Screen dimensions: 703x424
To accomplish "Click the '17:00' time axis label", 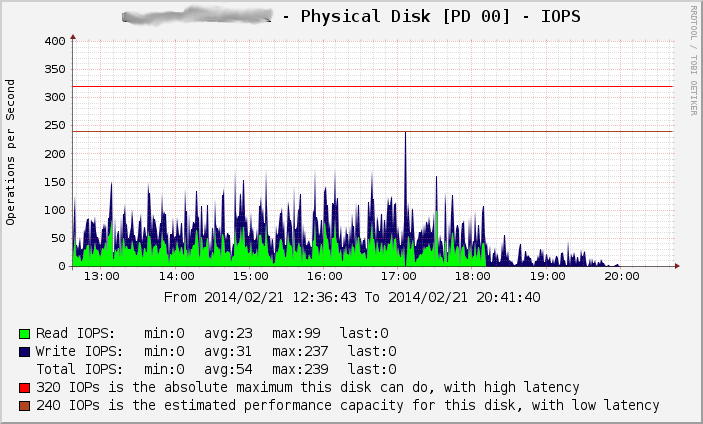I will [399, 276].
